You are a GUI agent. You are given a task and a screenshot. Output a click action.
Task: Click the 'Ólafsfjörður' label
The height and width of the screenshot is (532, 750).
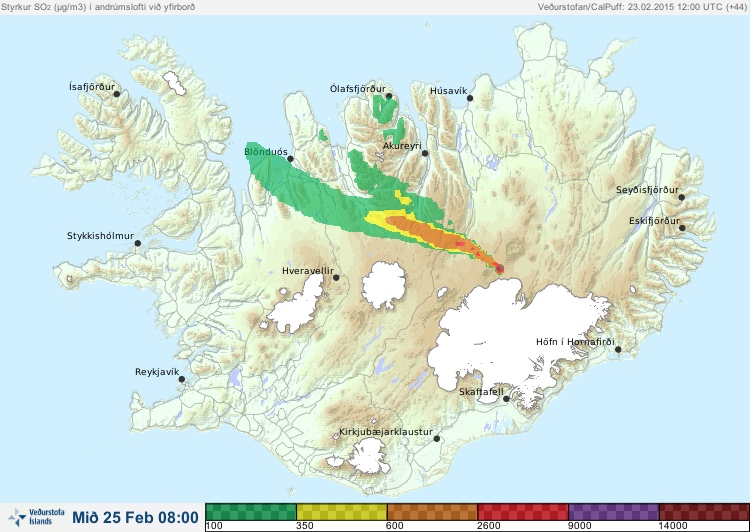point(358,89)
